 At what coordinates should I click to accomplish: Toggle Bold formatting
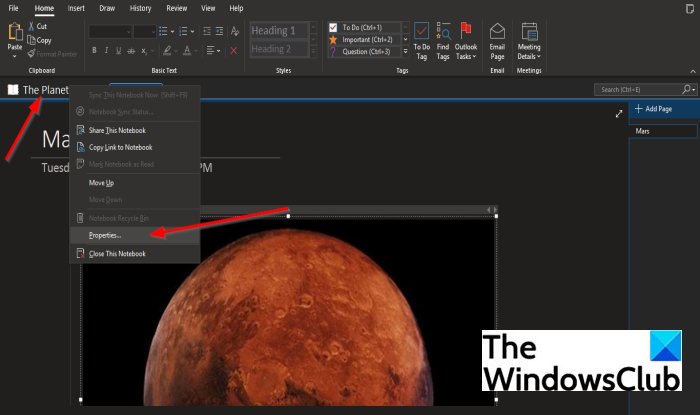(x=95, y=50)
